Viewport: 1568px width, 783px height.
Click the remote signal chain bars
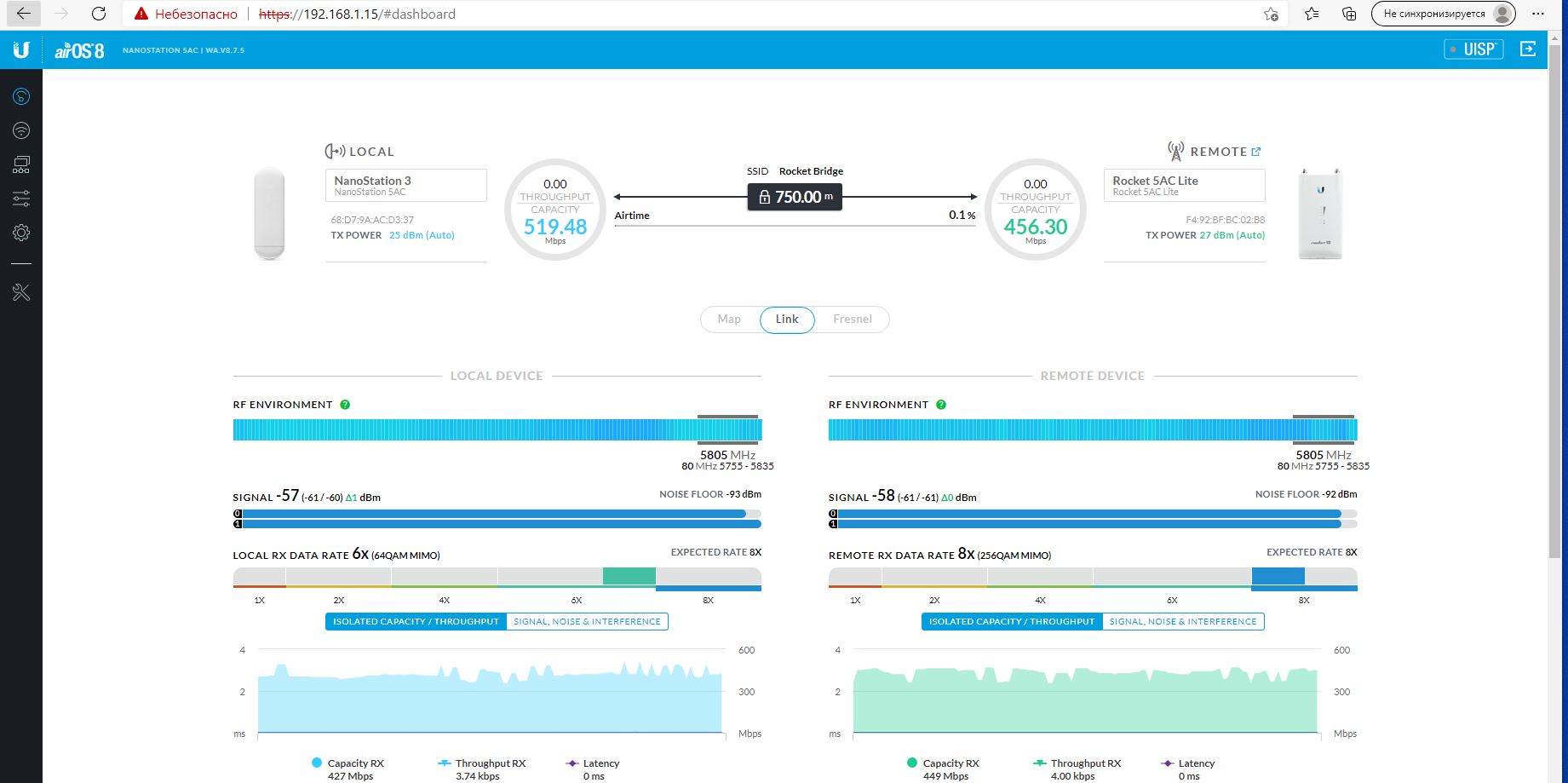1093,519
